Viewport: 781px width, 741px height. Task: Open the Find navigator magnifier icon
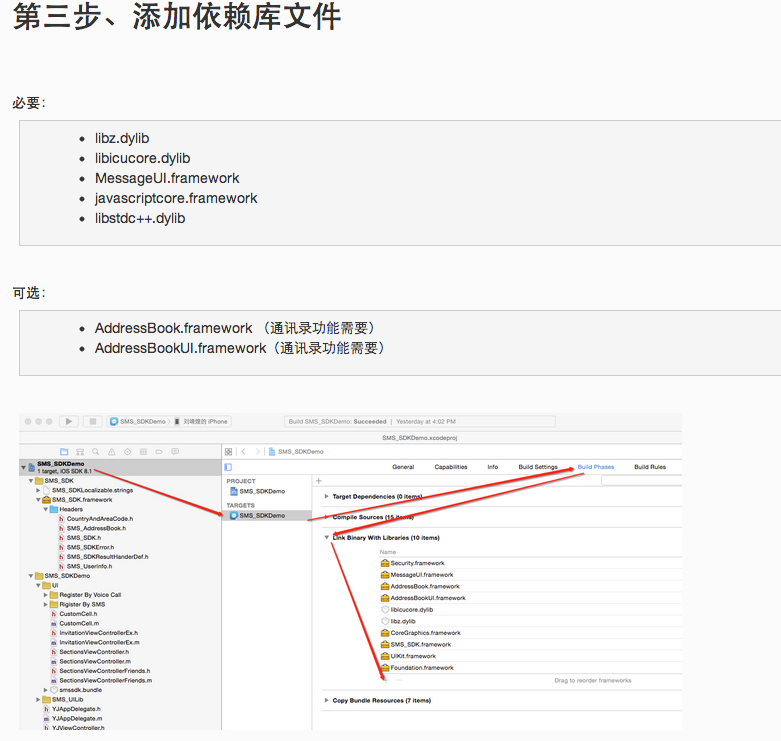point(96,452)
